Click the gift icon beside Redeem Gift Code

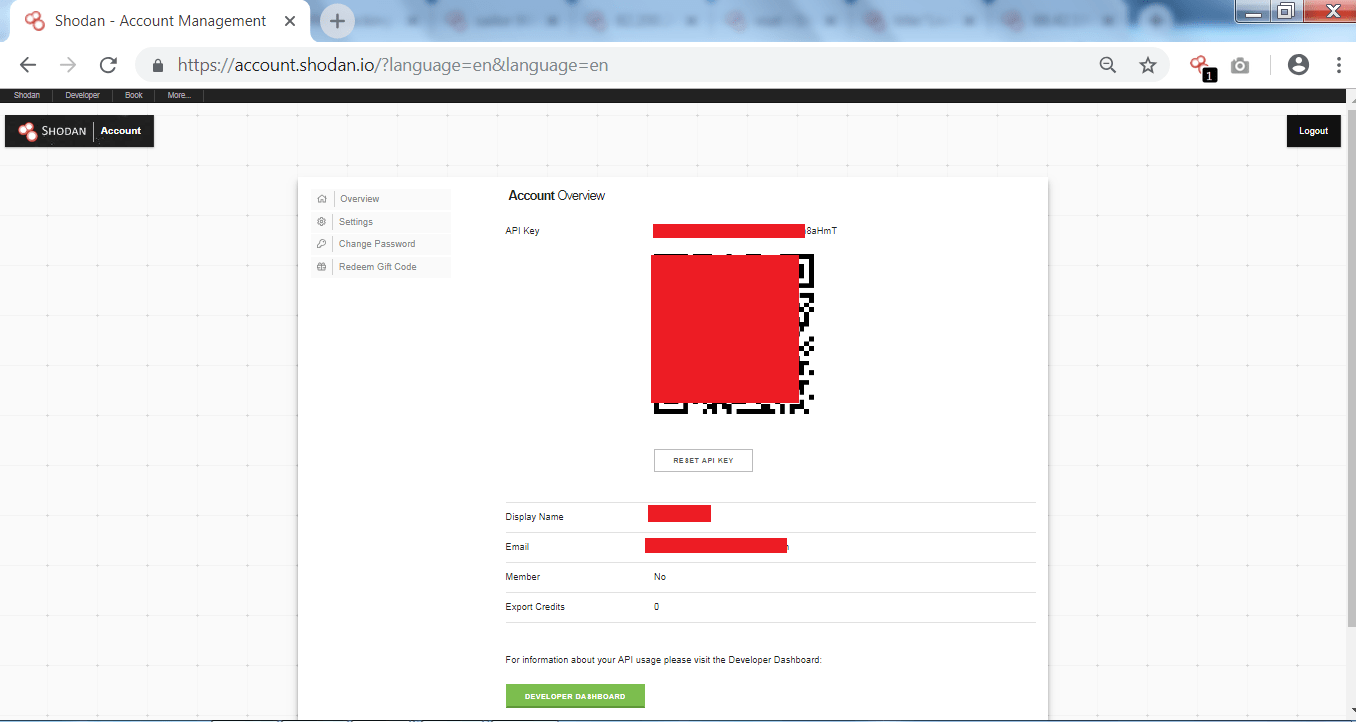click(322, 267)
